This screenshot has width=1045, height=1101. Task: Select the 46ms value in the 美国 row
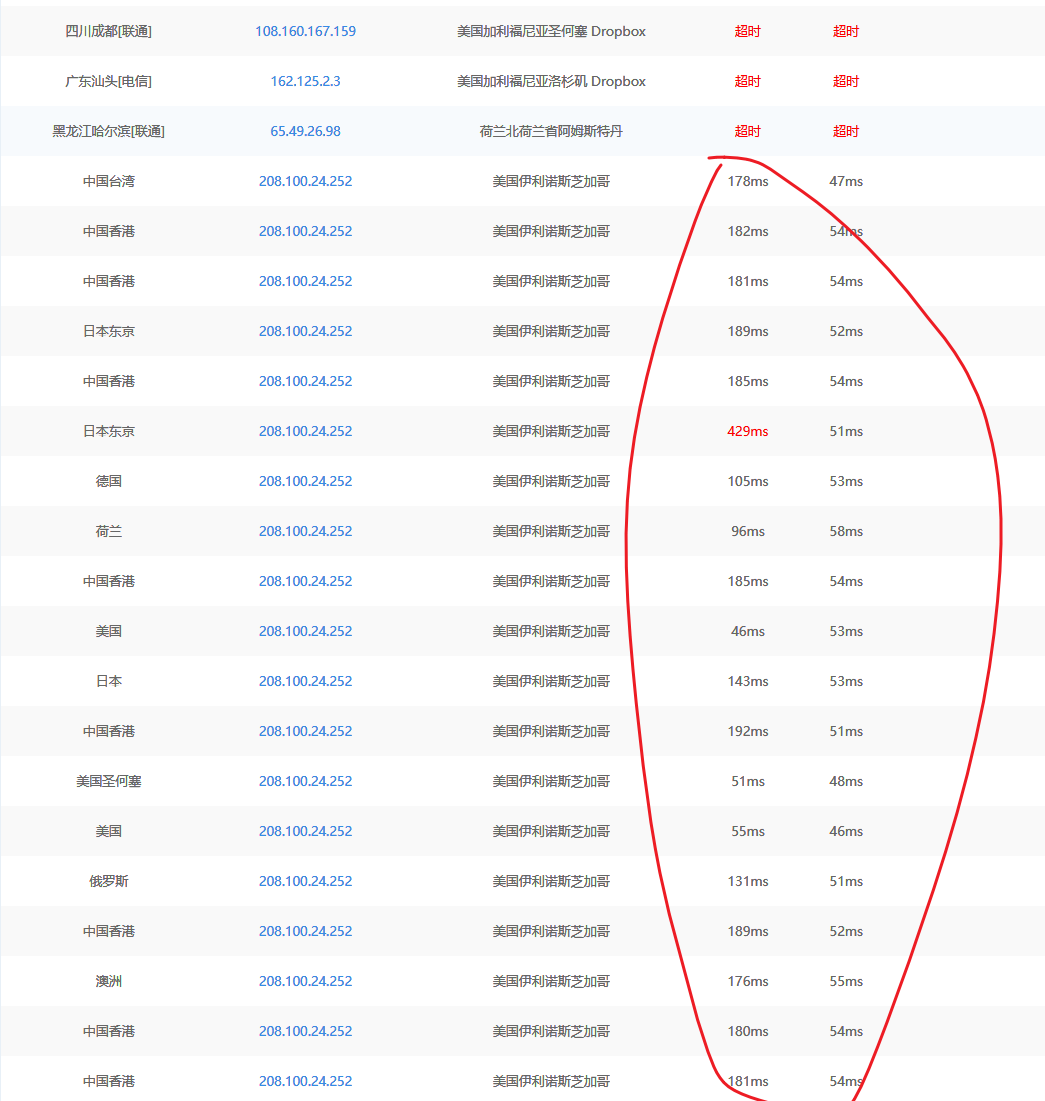[x=747, y=631]
